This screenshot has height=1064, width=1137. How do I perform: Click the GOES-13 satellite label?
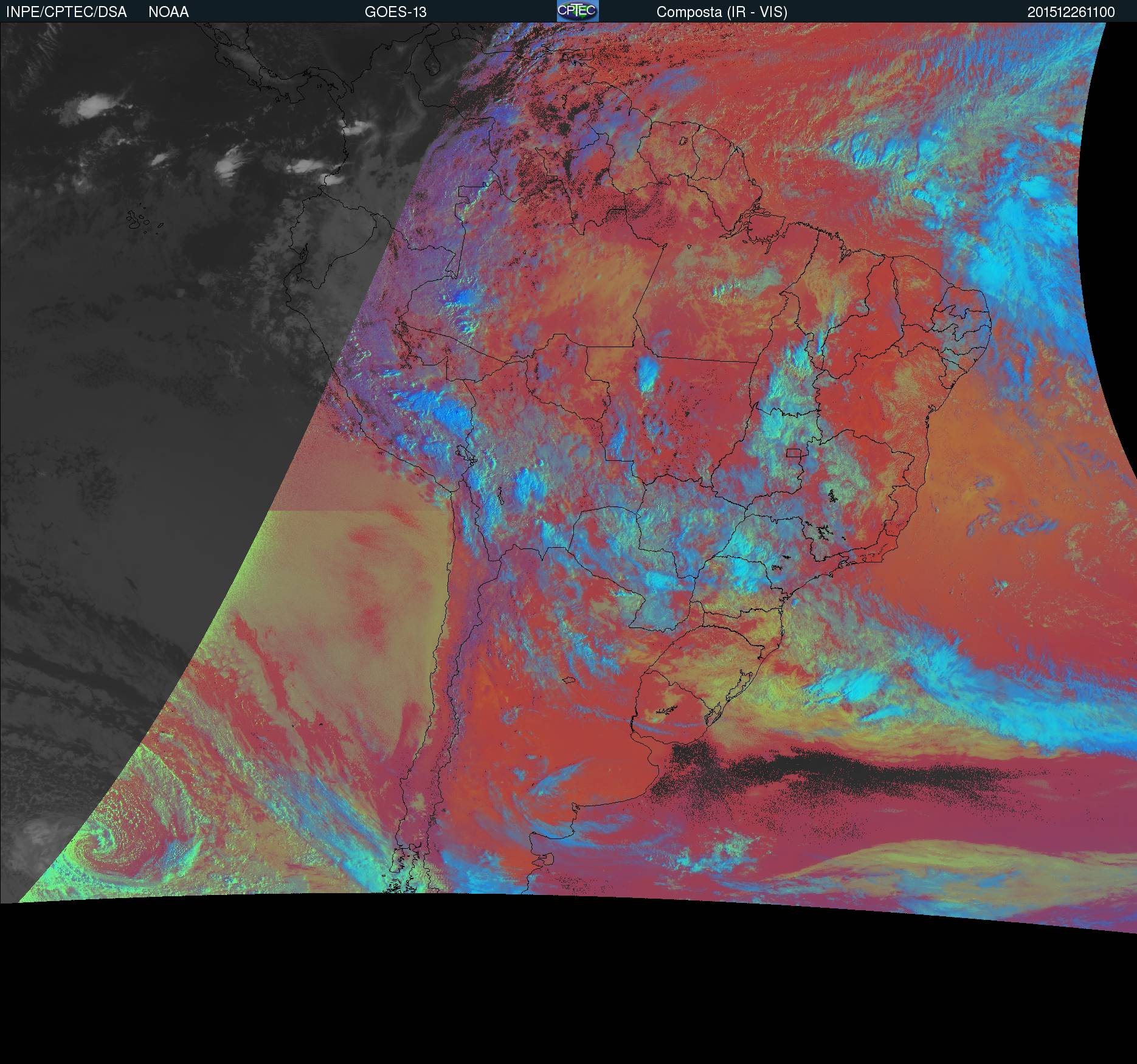(x=396, y=12)
